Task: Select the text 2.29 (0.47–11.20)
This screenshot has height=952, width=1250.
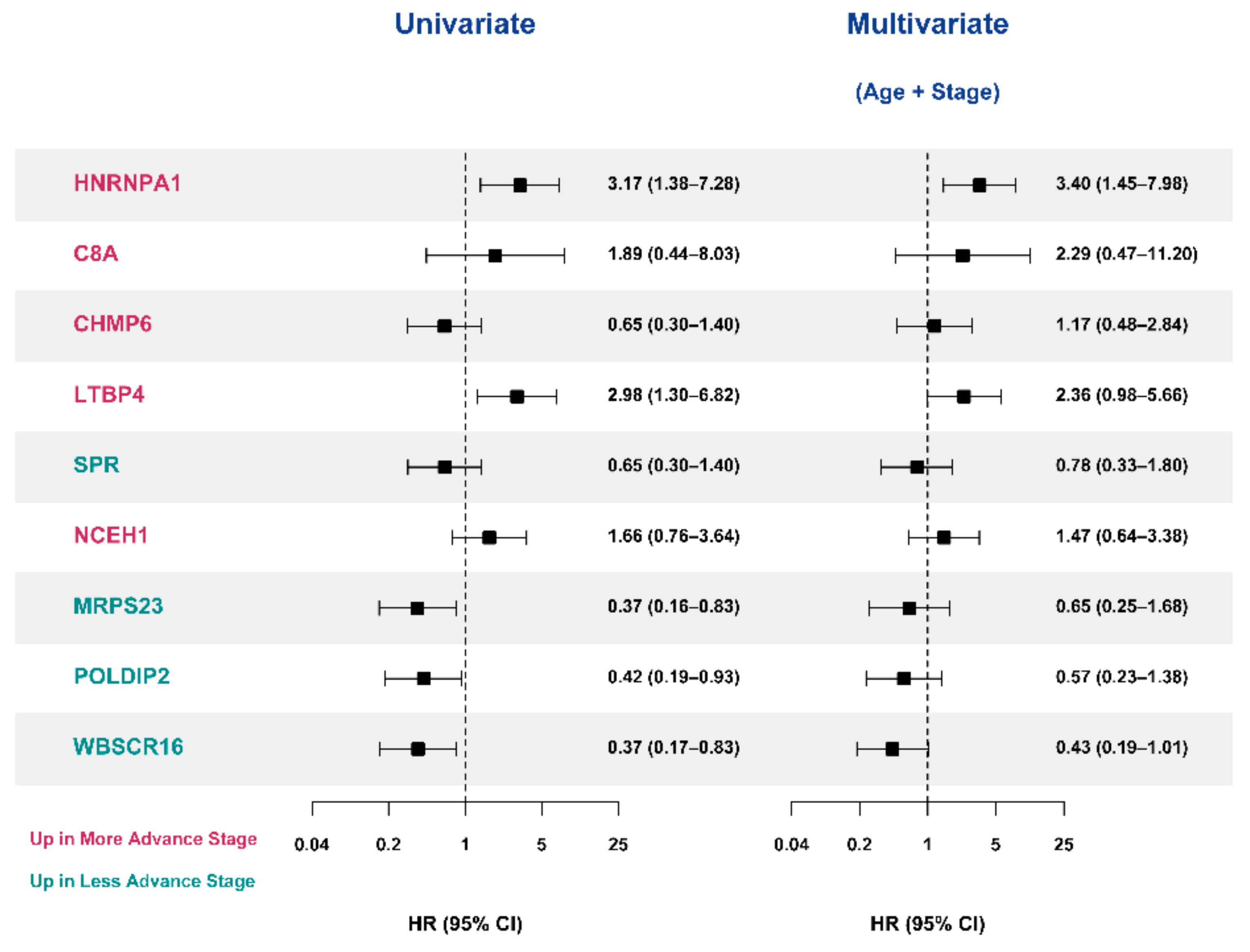Action: (1126, 254)
